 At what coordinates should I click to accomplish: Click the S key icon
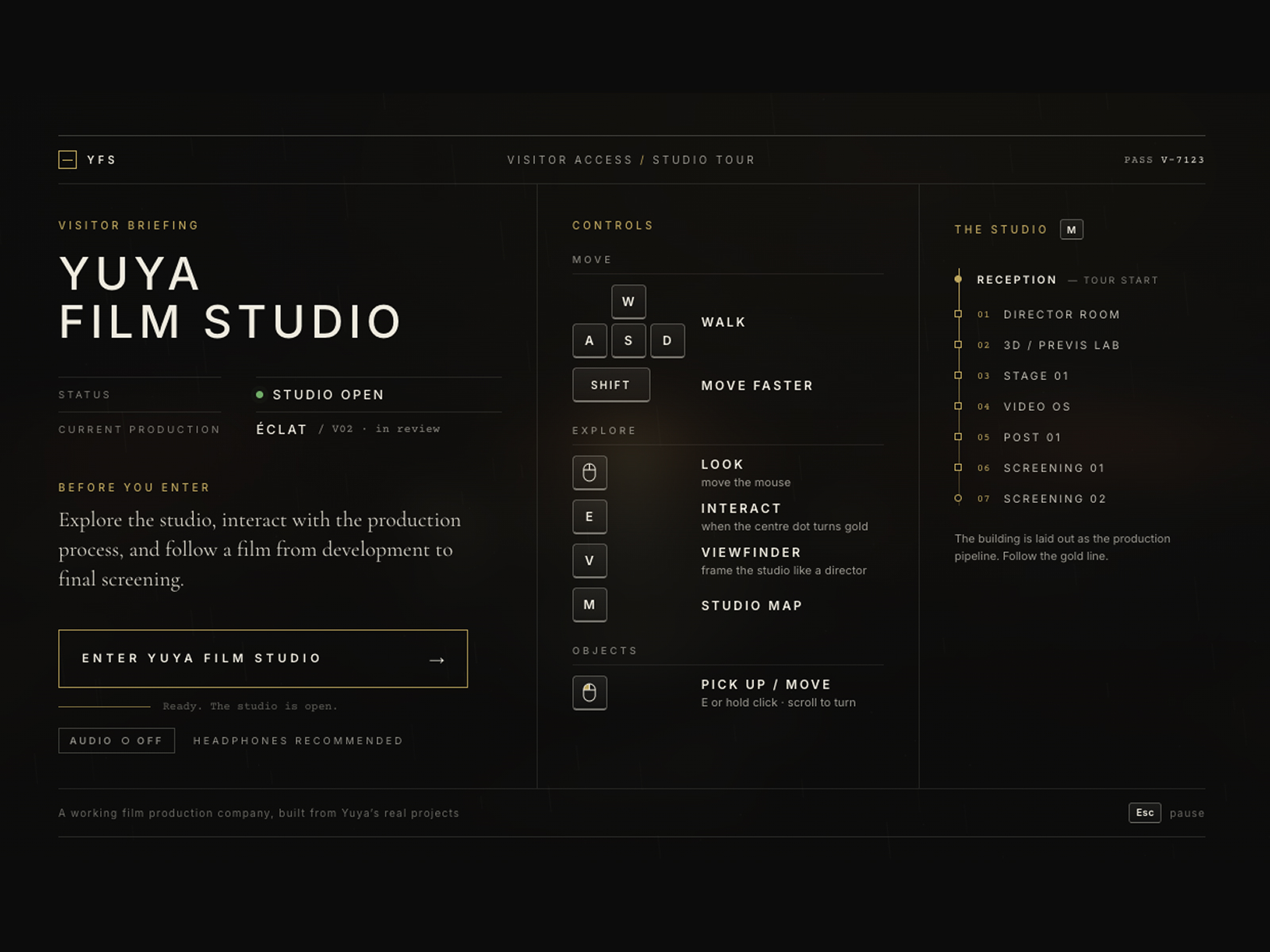tap(629, 340)
